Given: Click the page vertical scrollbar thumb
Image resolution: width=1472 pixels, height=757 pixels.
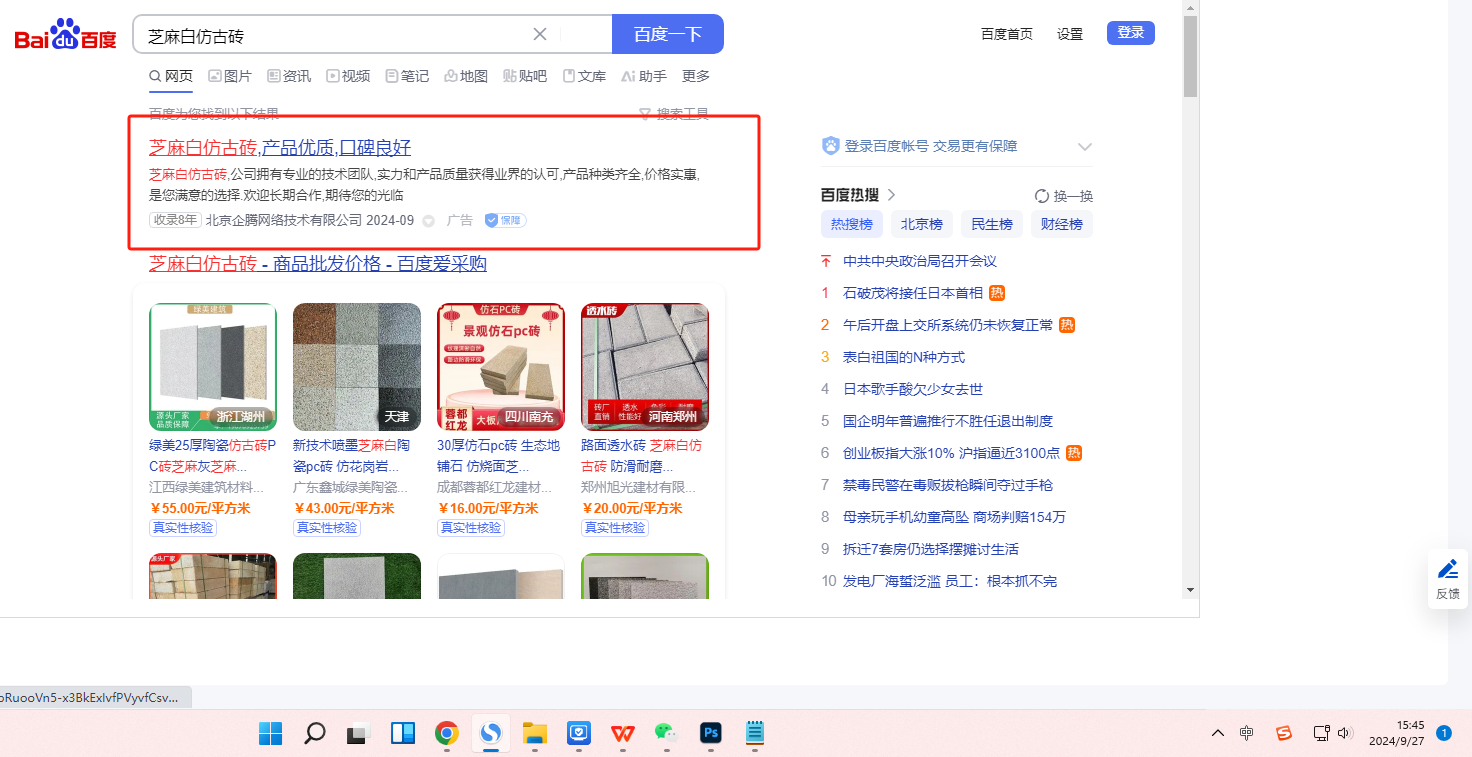Looking at the screenshot, I should coord(1190,56).
